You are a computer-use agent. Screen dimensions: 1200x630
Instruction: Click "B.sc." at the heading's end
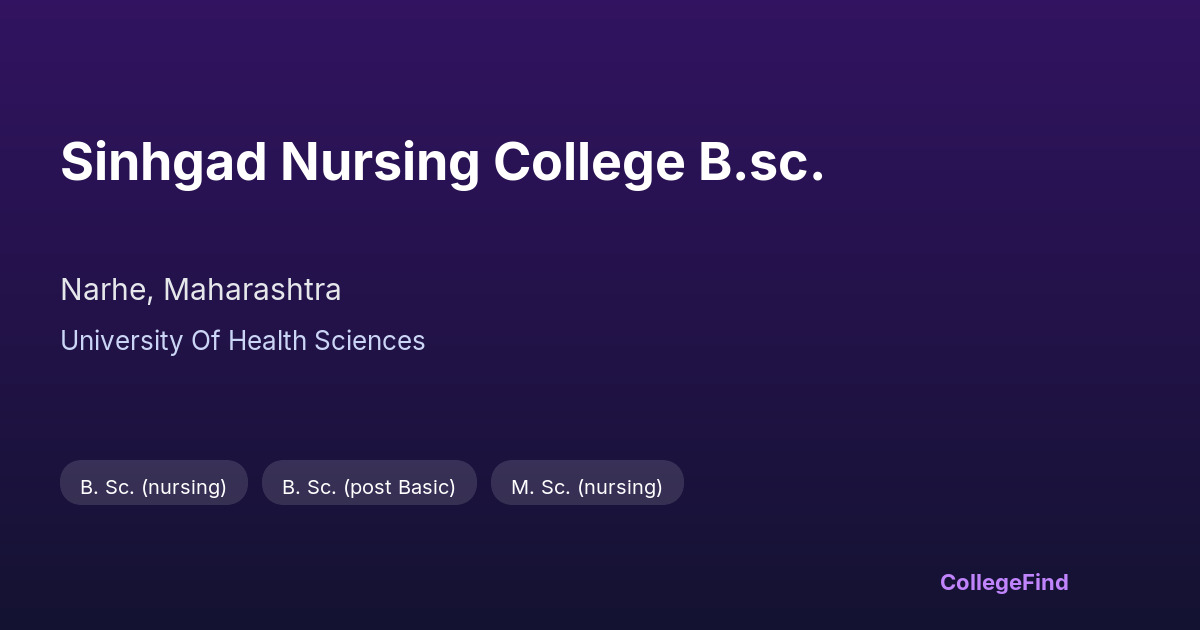pos(761,162)
